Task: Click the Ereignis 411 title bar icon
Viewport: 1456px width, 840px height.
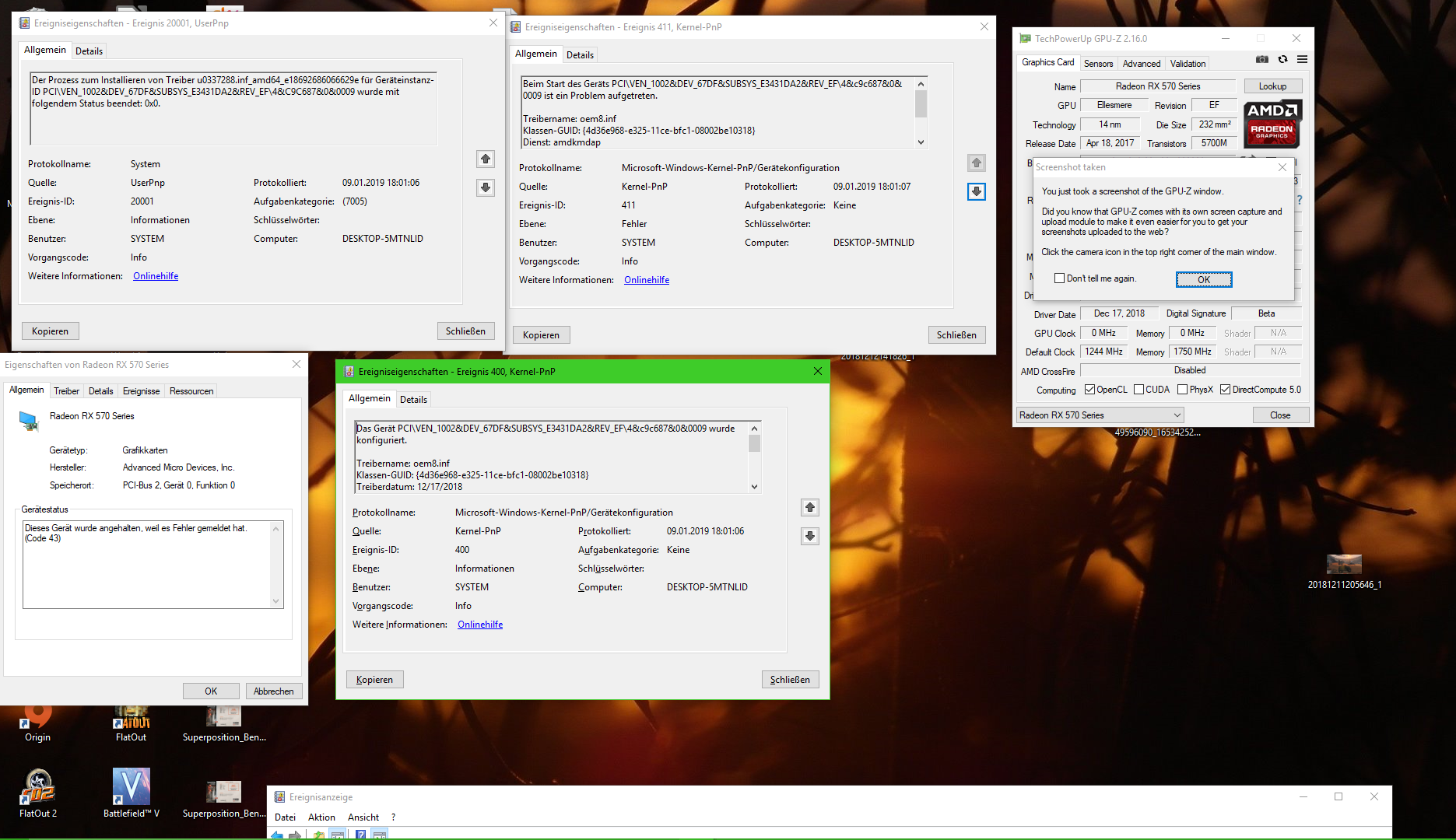Action: 515,27
